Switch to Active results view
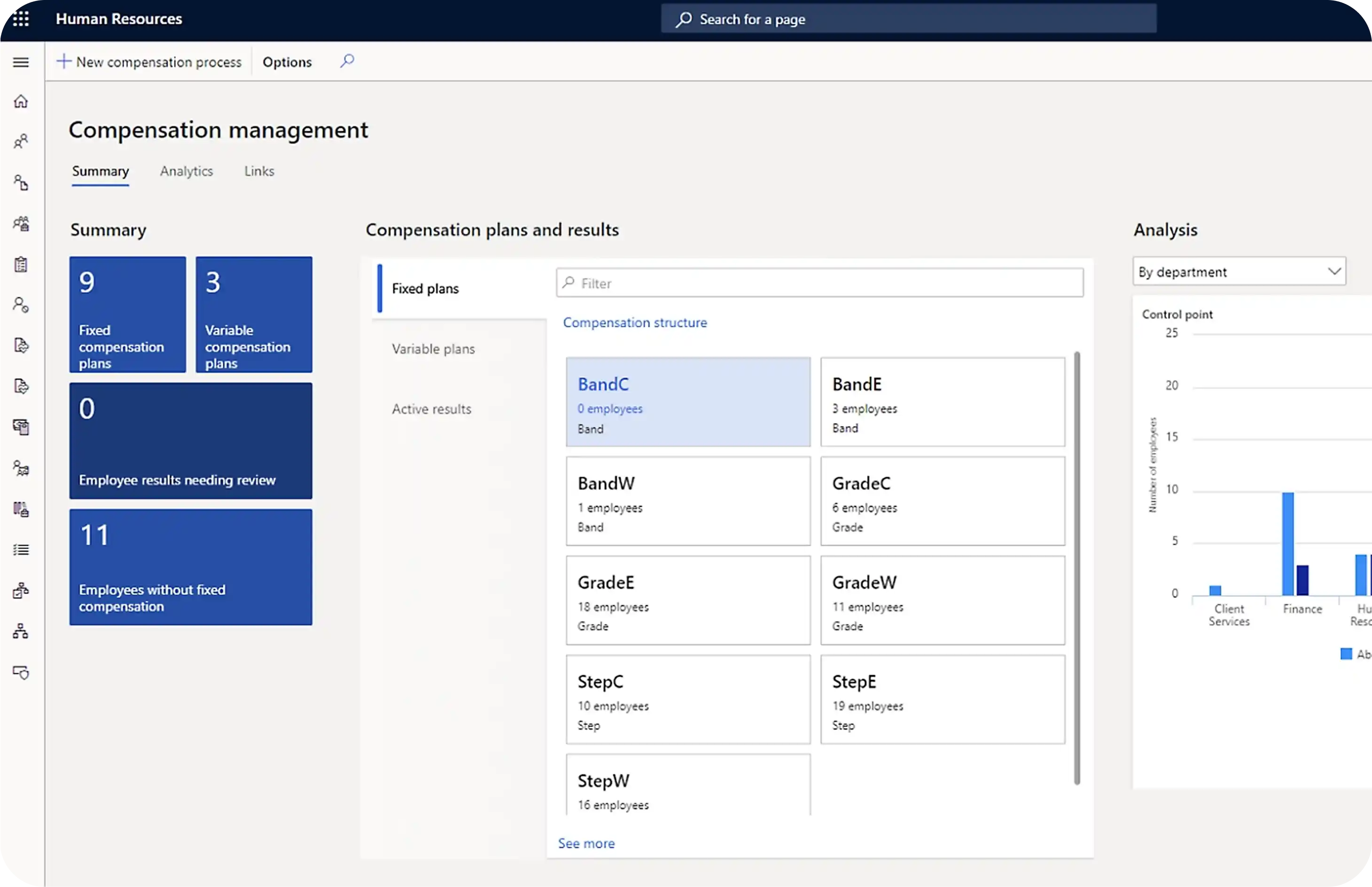1372x887 pixels. (431, 408)
